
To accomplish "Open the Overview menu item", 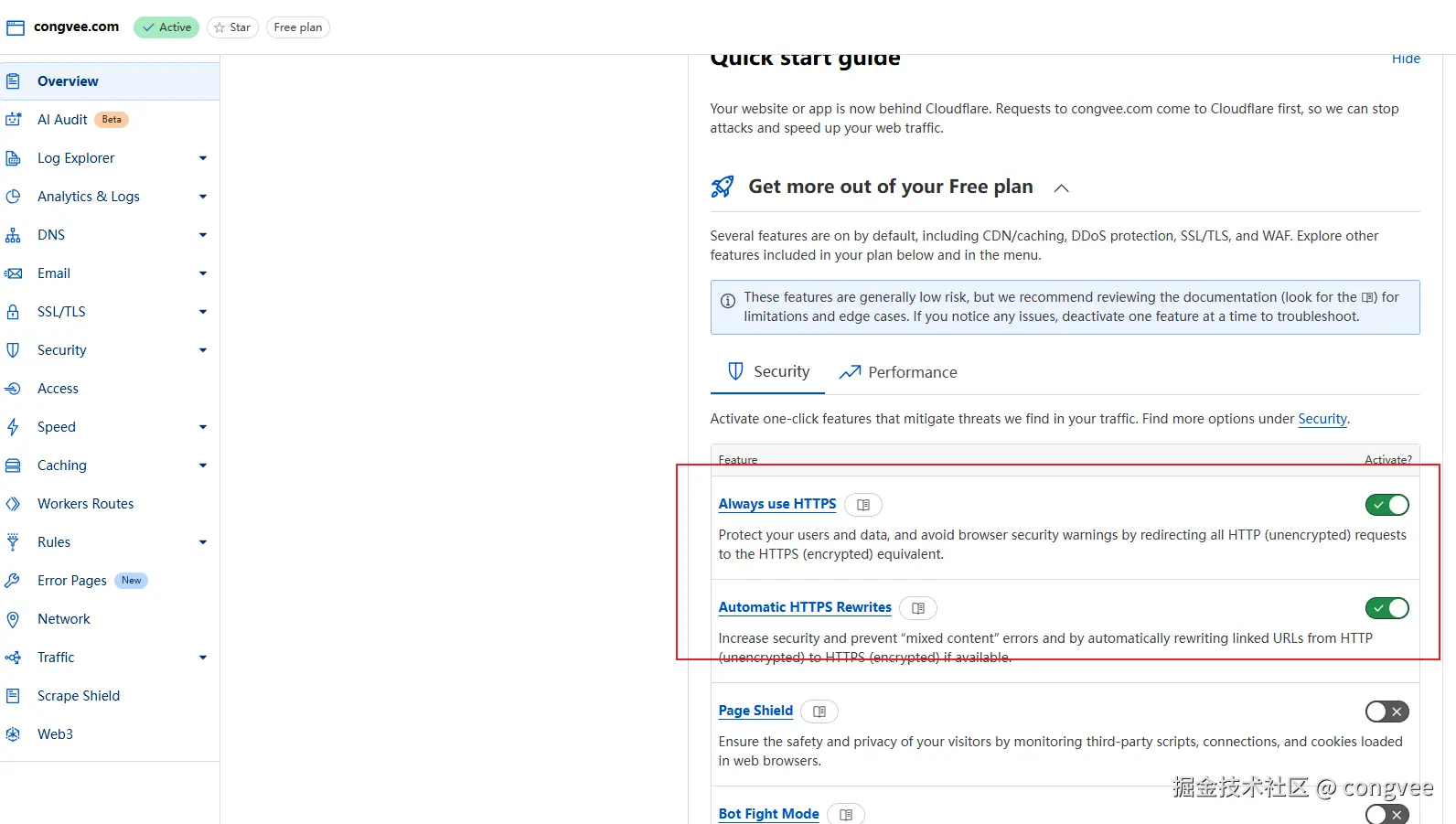I will [110, 81].
